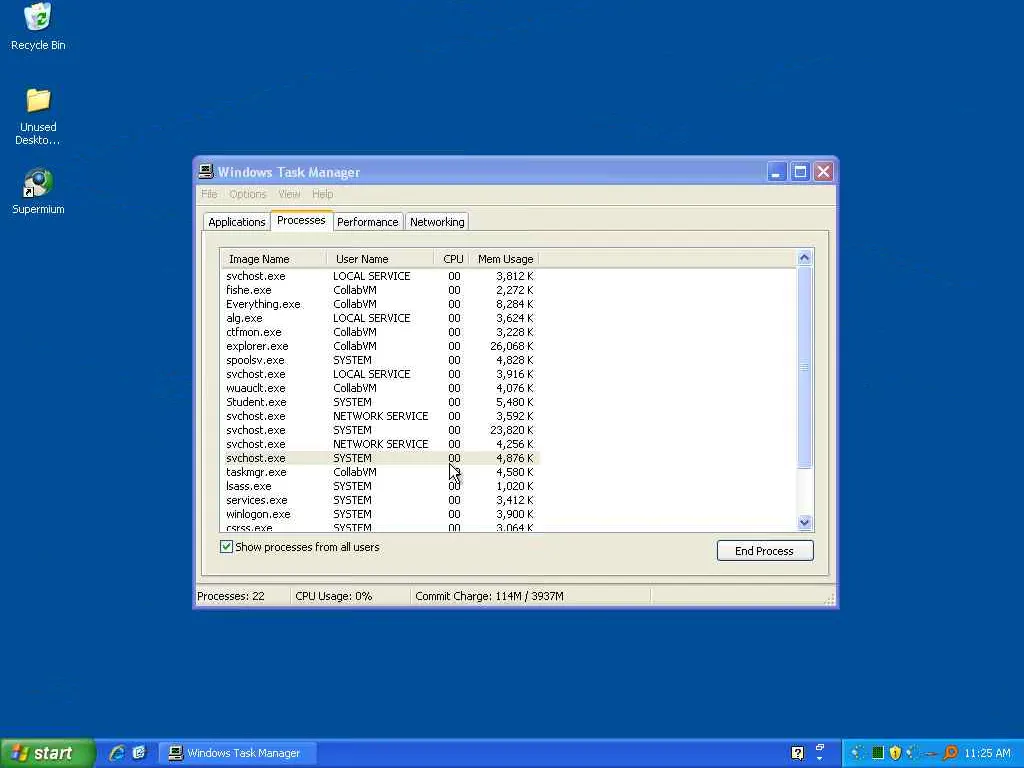Open the Start menu
The width and height of the screenshot is (1024, 768).
click(47, 753)
